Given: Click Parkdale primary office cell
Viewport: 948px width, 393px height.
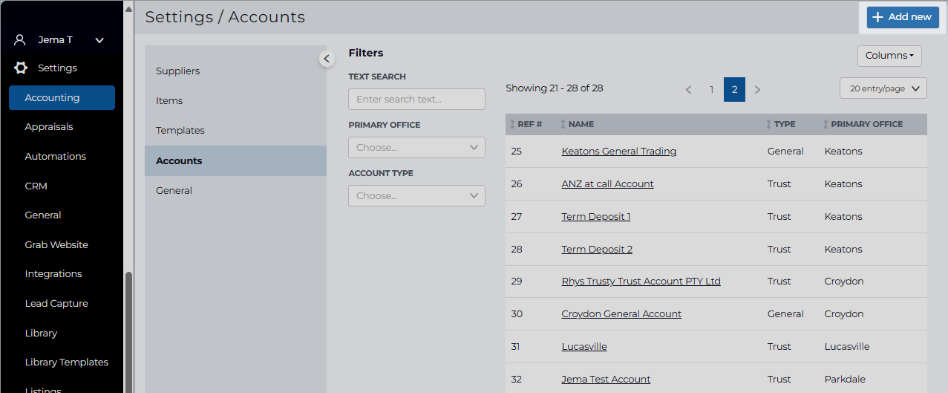Looking at the screenshot, I should pos(845,379).
